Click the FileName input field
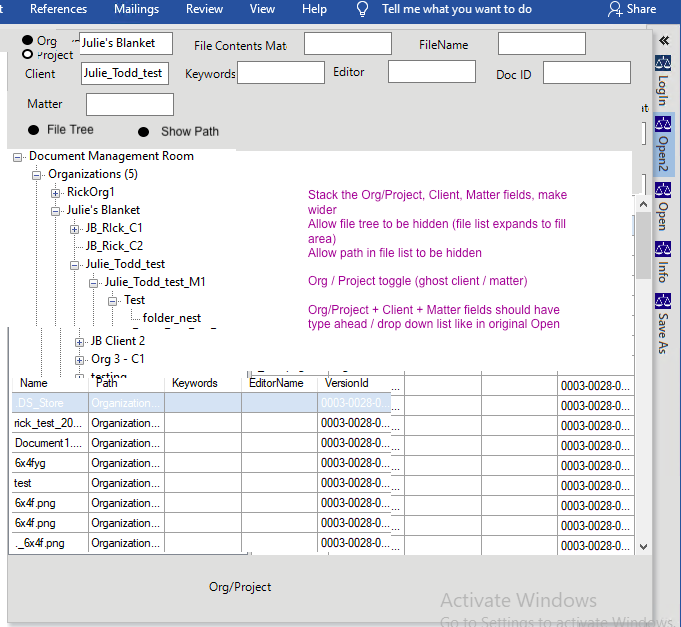Viewport: 681px width, 627px height. tap(542, 43)
